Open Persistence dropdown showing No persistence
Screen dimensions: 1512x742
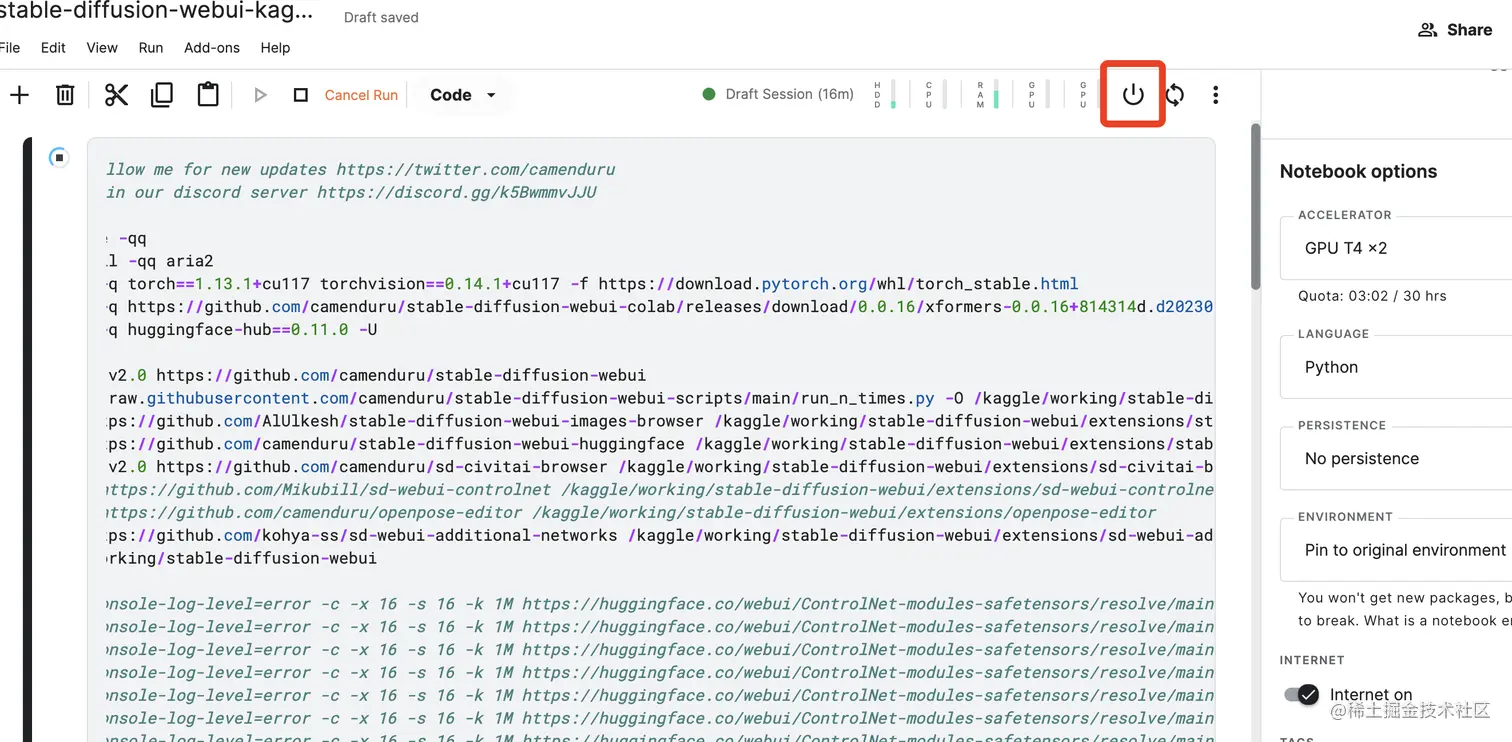coord(1396,458)
